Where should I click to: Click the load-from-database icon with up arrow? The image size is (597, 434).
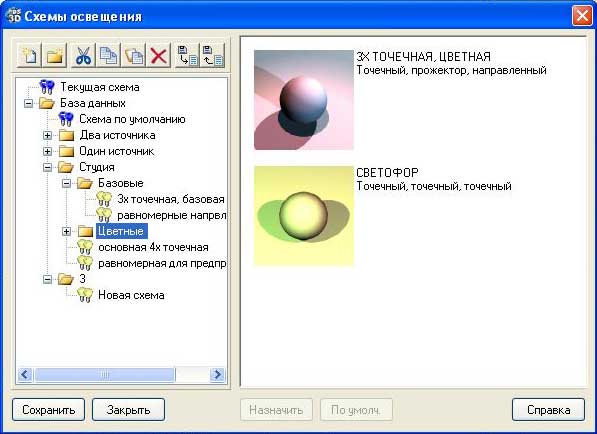212,56
